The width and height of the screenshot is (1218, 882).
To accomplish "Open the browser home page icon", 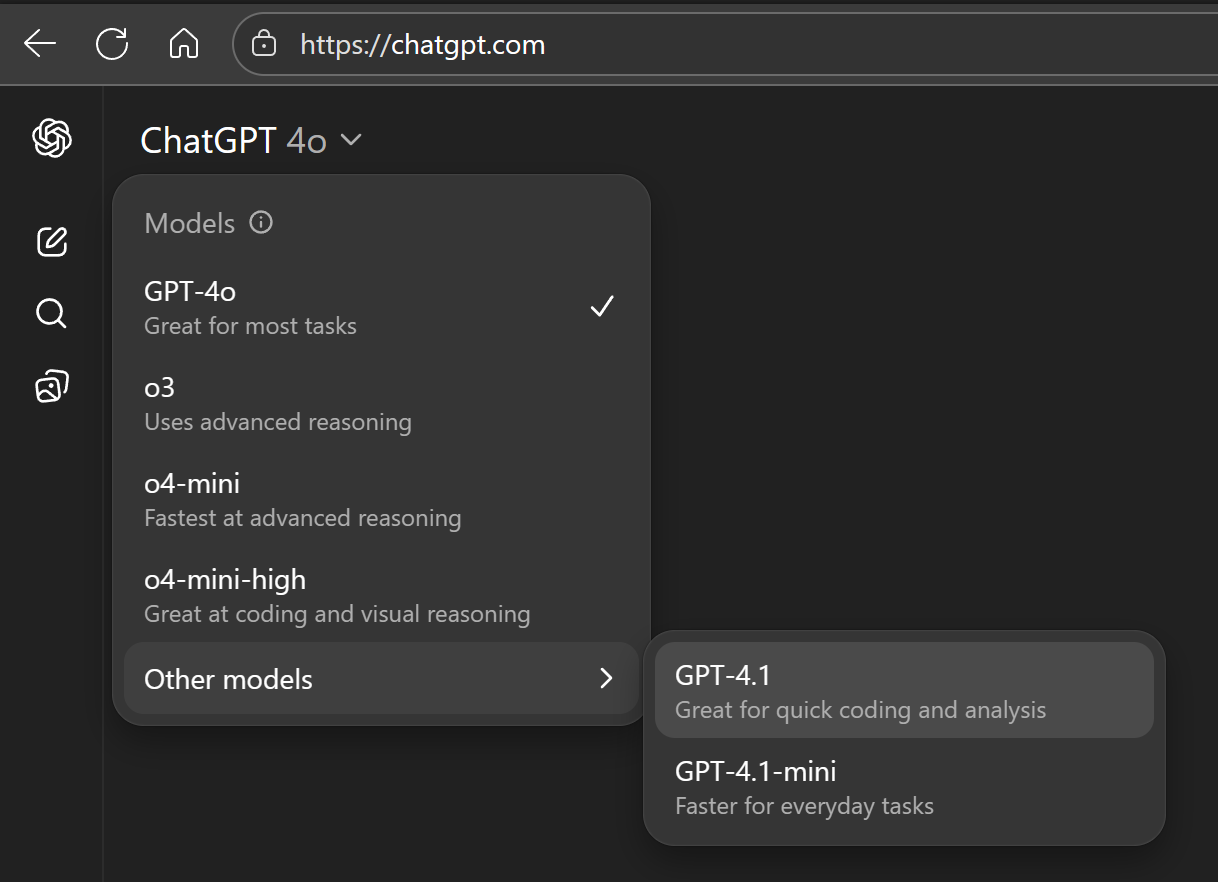I will click(184, 44).
